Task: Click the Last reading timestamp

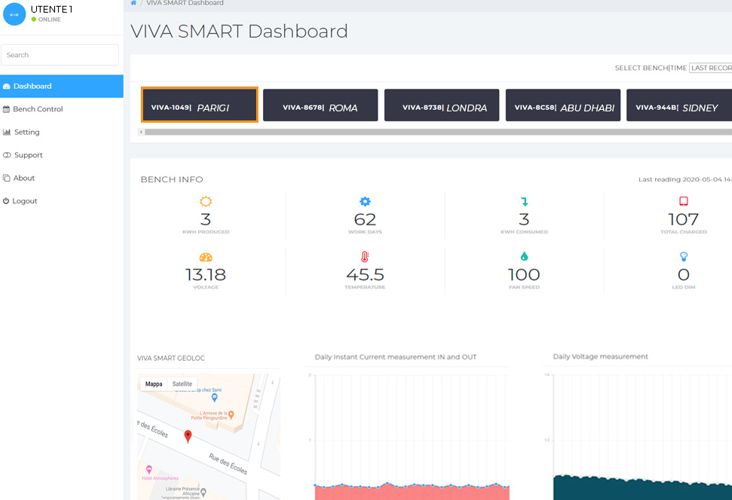Action: [x=685, y=179]
